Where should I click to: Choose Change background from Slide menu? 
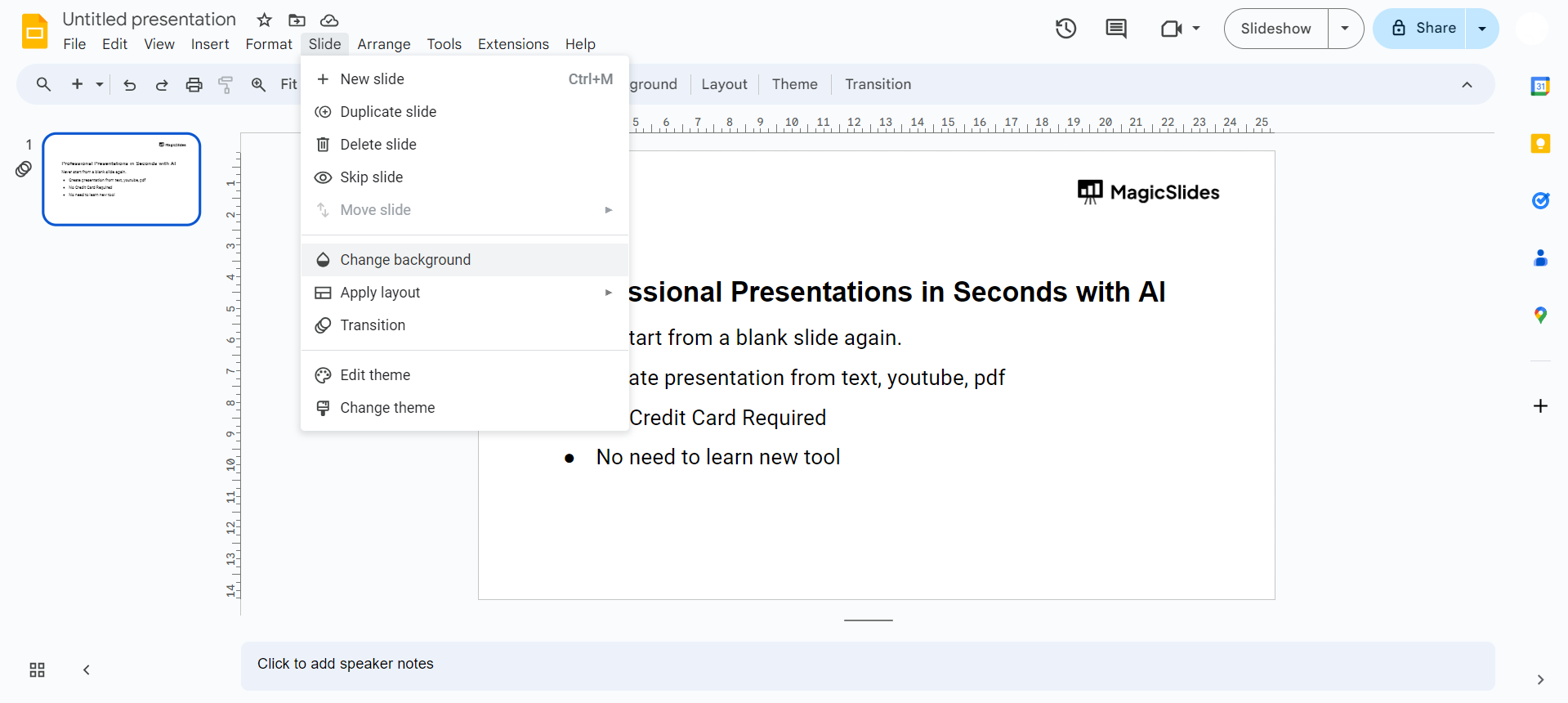405,260
